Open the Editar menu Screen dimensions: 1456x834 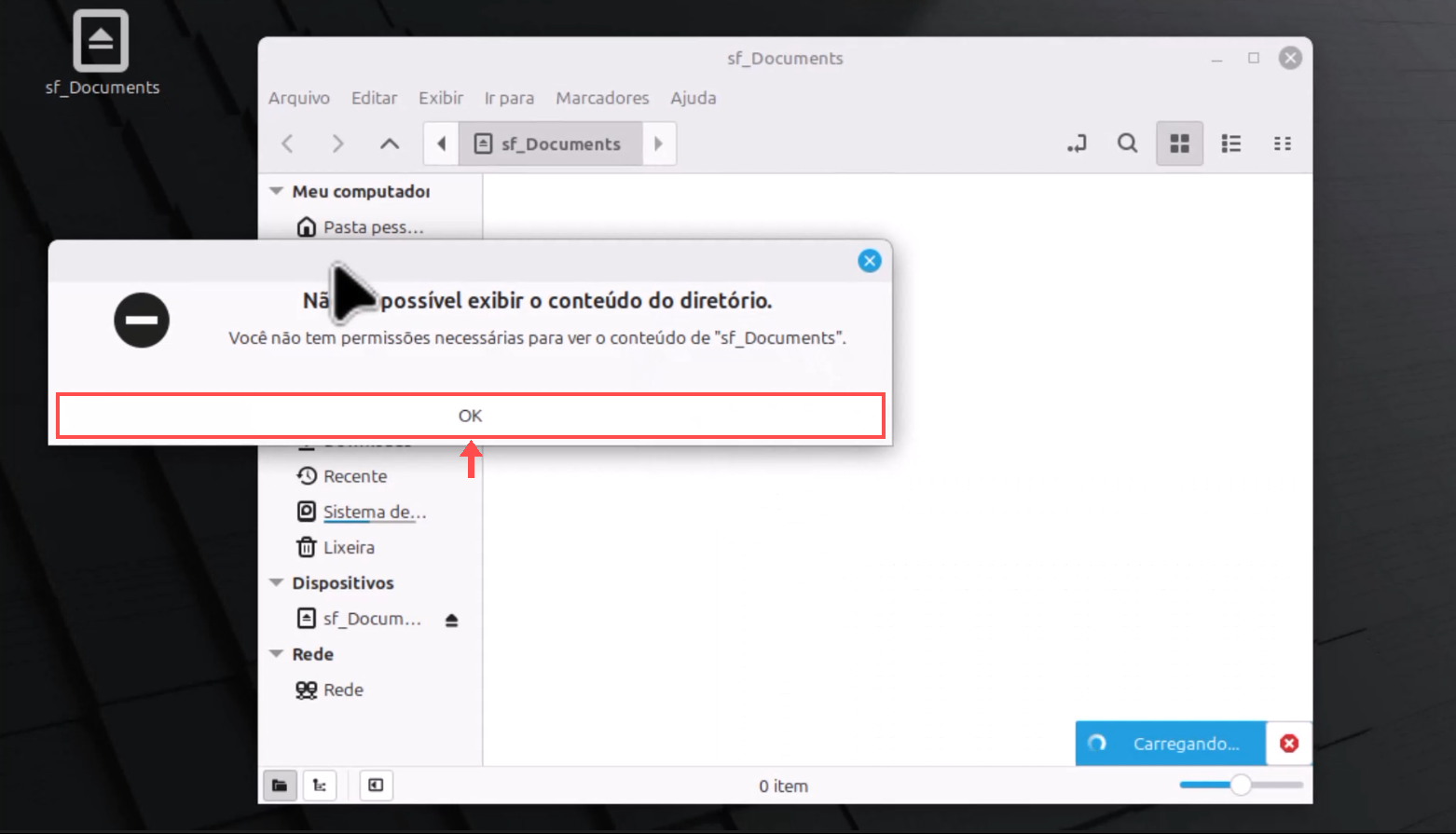pyautogui.click(x=374, y=98)
